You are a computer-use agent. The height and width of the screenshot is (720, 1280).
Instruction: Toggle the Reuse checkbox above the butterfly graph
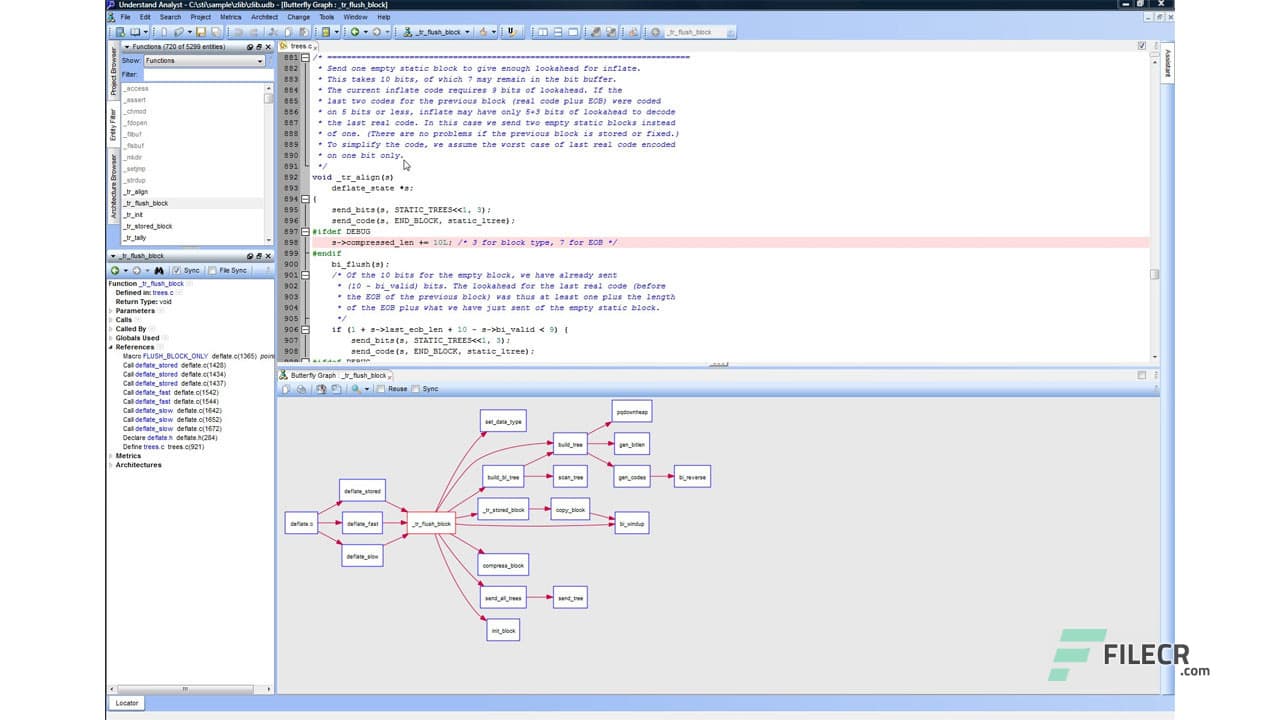click(x=382, y=389)
